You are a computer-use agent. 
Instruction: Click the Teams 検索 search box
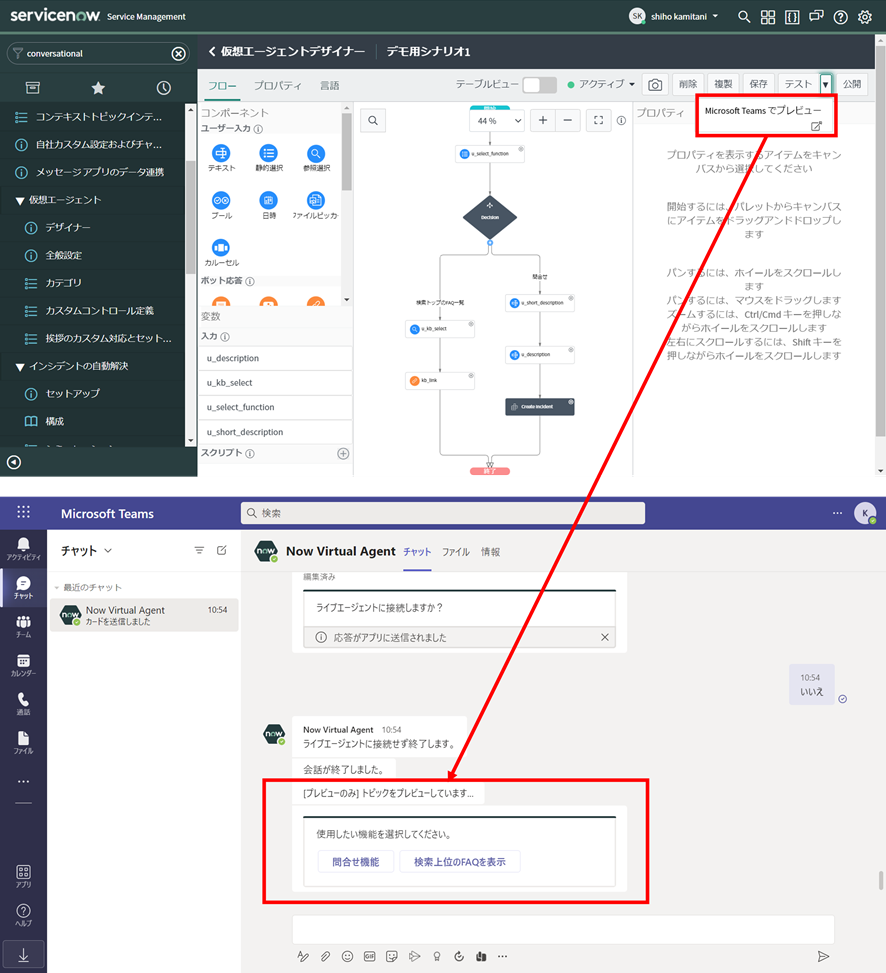click(442, 513)
